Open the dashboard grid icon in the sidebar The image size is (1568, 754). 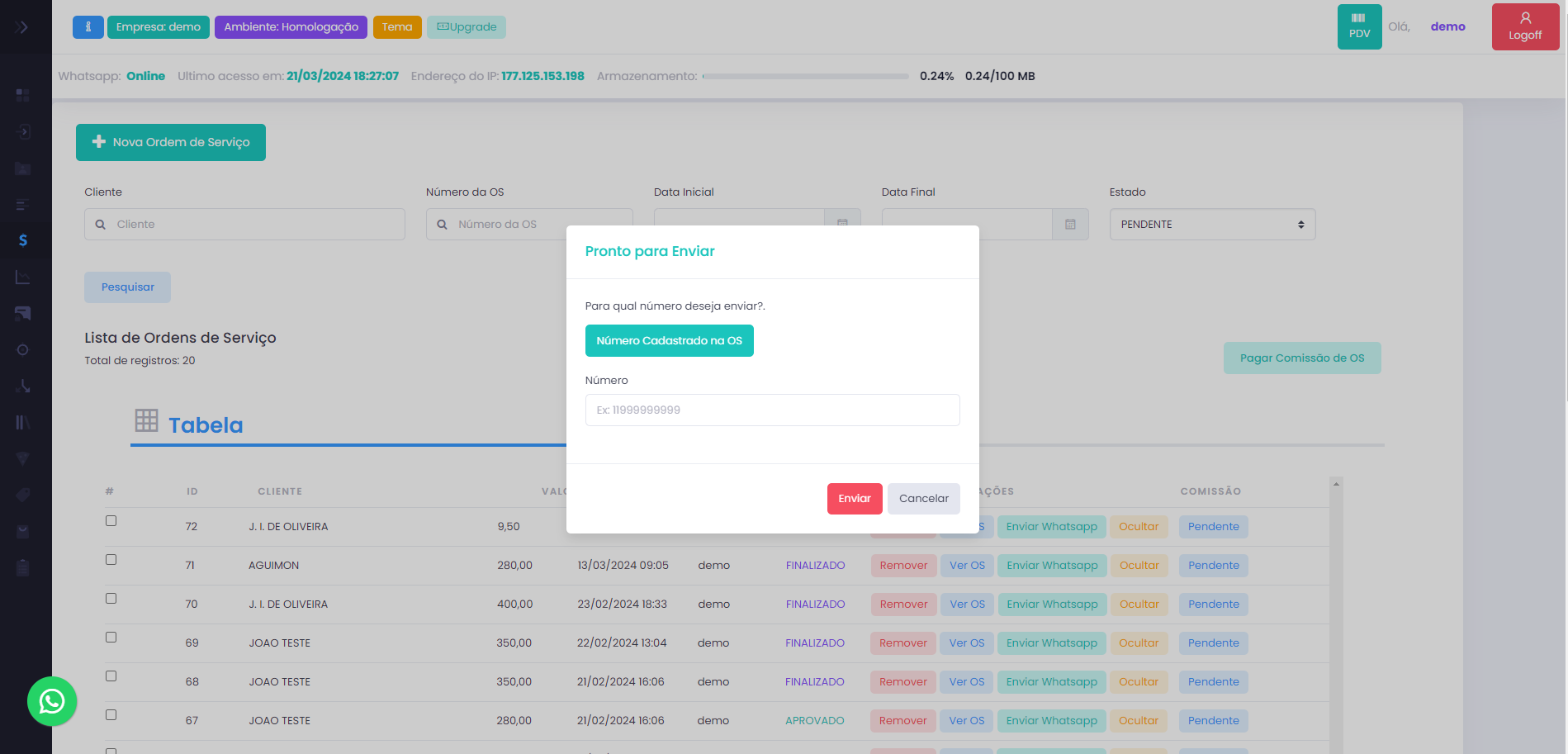coord(23,95)
